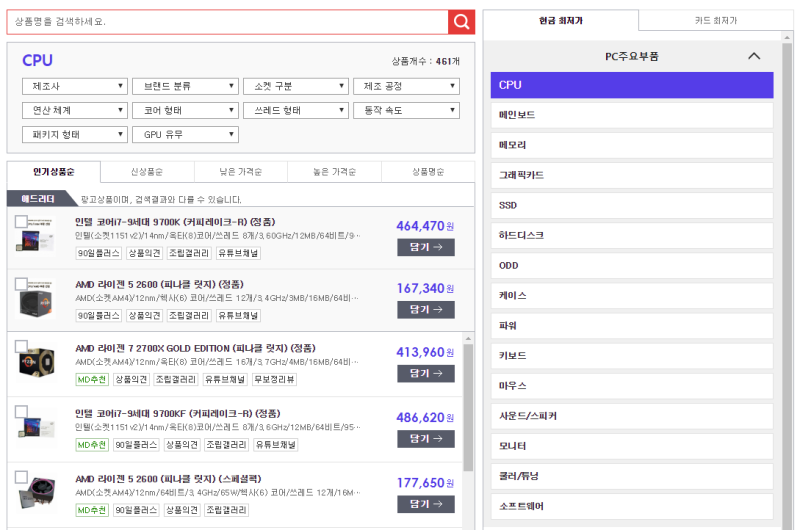The height and width of the screenshot is (530, 800).
Task: Add the 167,340원 item with 담기
Action: (426, 310)
